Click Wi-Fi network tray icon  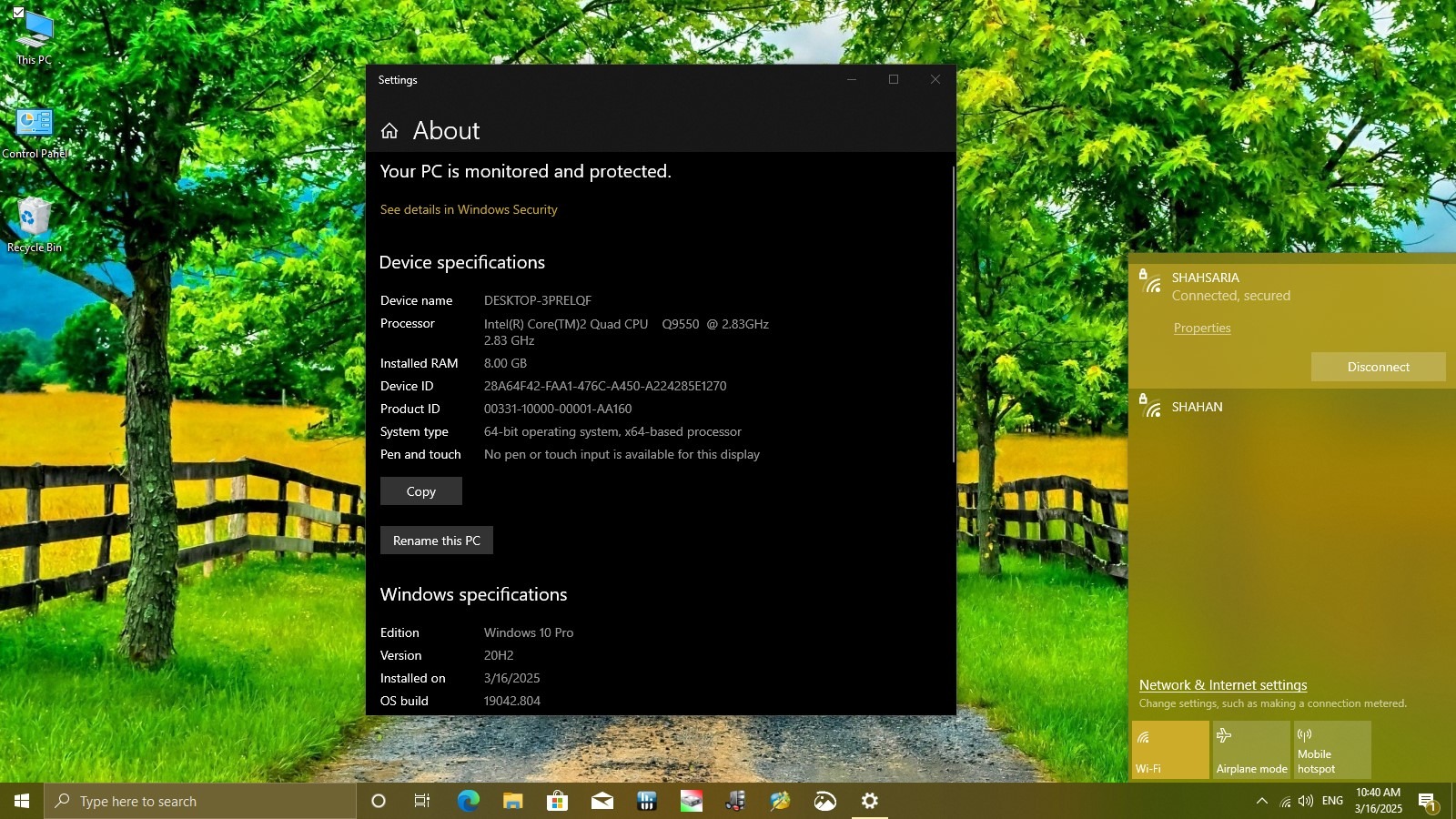click(1285, 802)
